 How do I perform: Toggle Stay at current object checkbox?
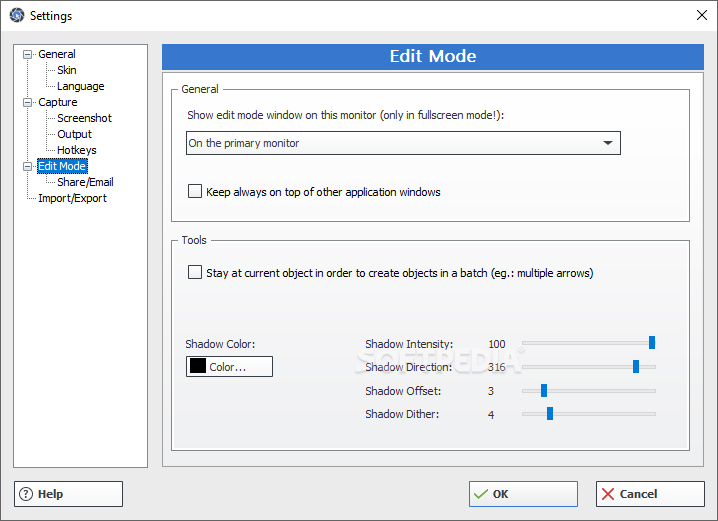point(195,272)
